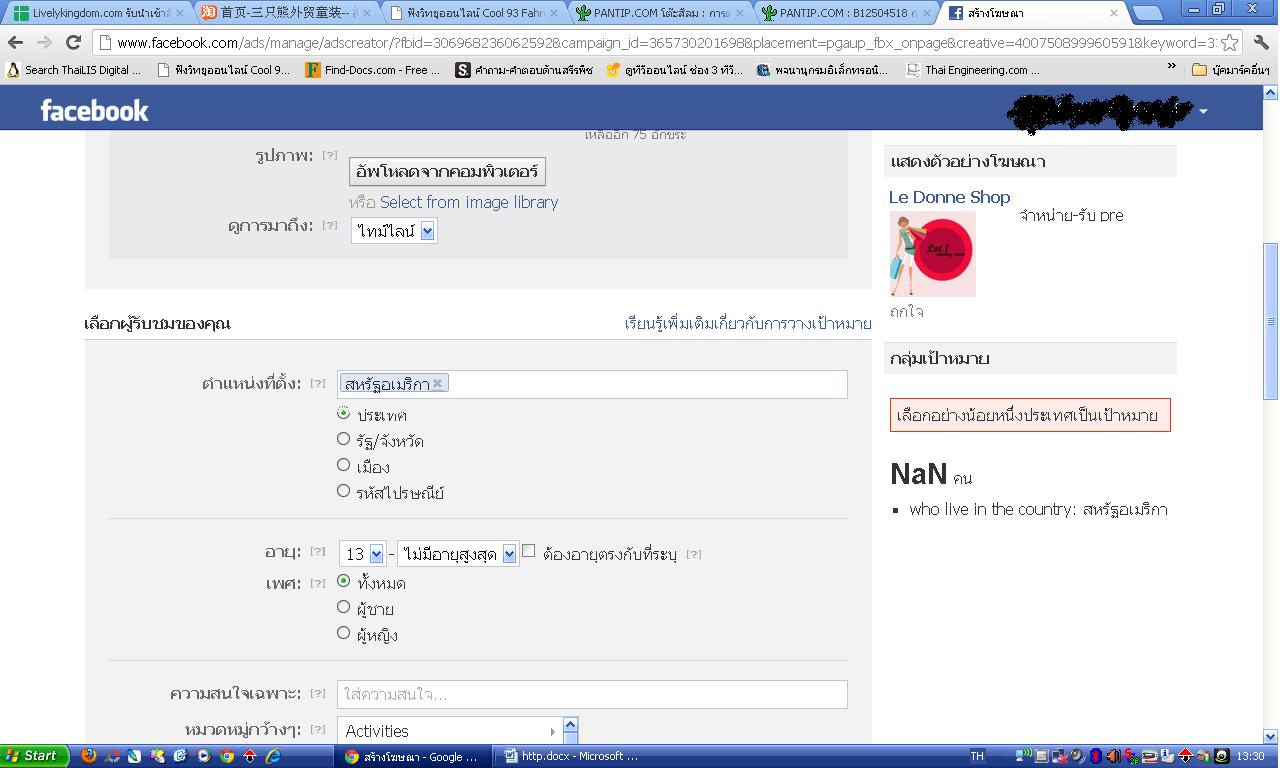The height and width of the screenshot is (768, 1280).
Task: Remove the สหรัฐอเมริกา location tag
Action: pyautogui.click(x=437, y=384)
